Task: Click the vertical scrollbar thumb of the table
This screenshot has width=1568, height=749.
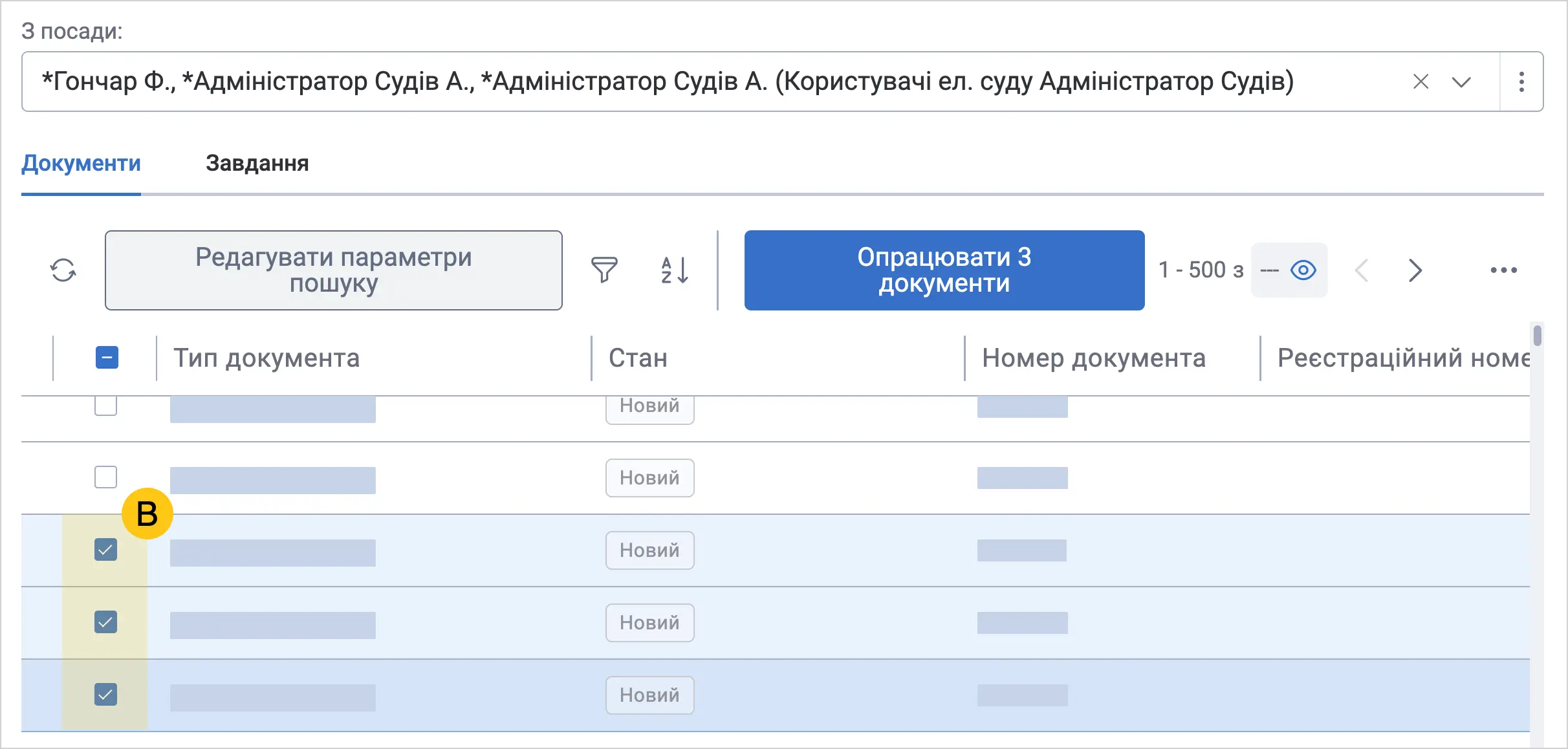Action: 1537,336
